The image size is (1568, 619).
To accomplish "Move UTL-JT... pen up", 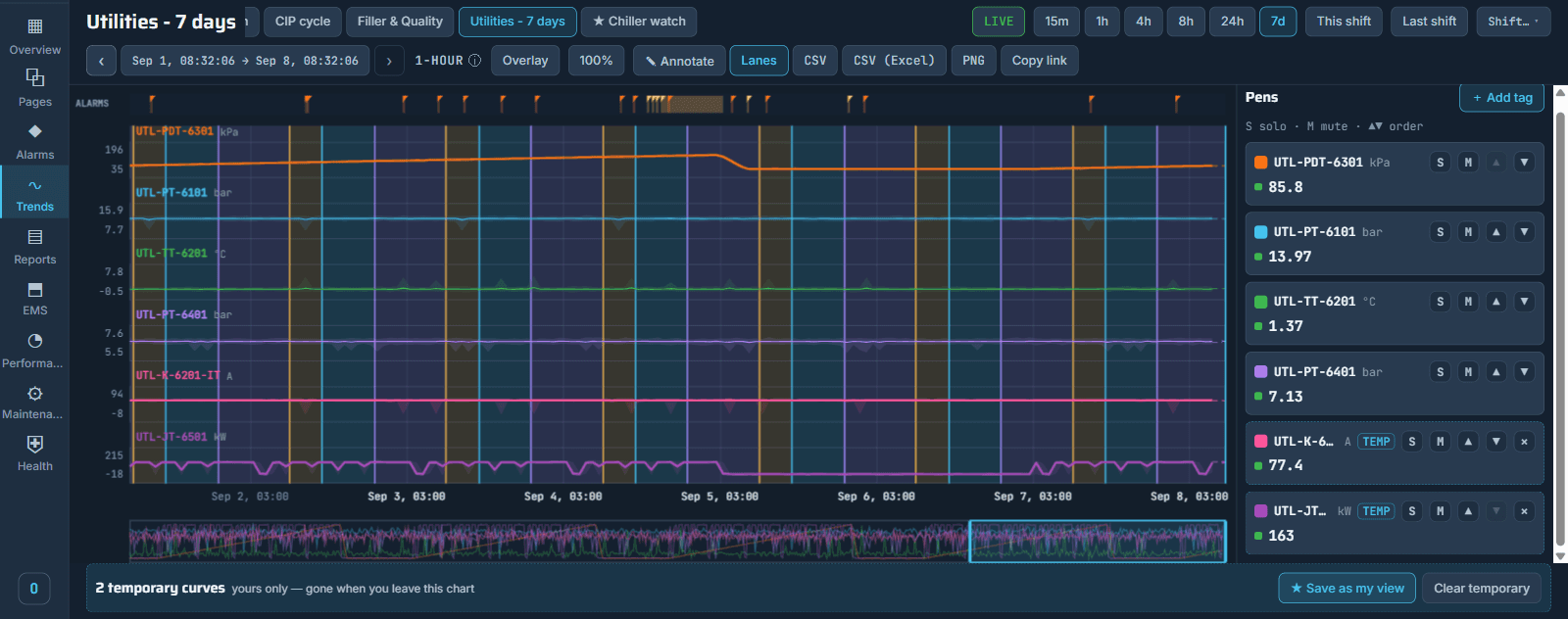I will click(x=1467, y=511).
